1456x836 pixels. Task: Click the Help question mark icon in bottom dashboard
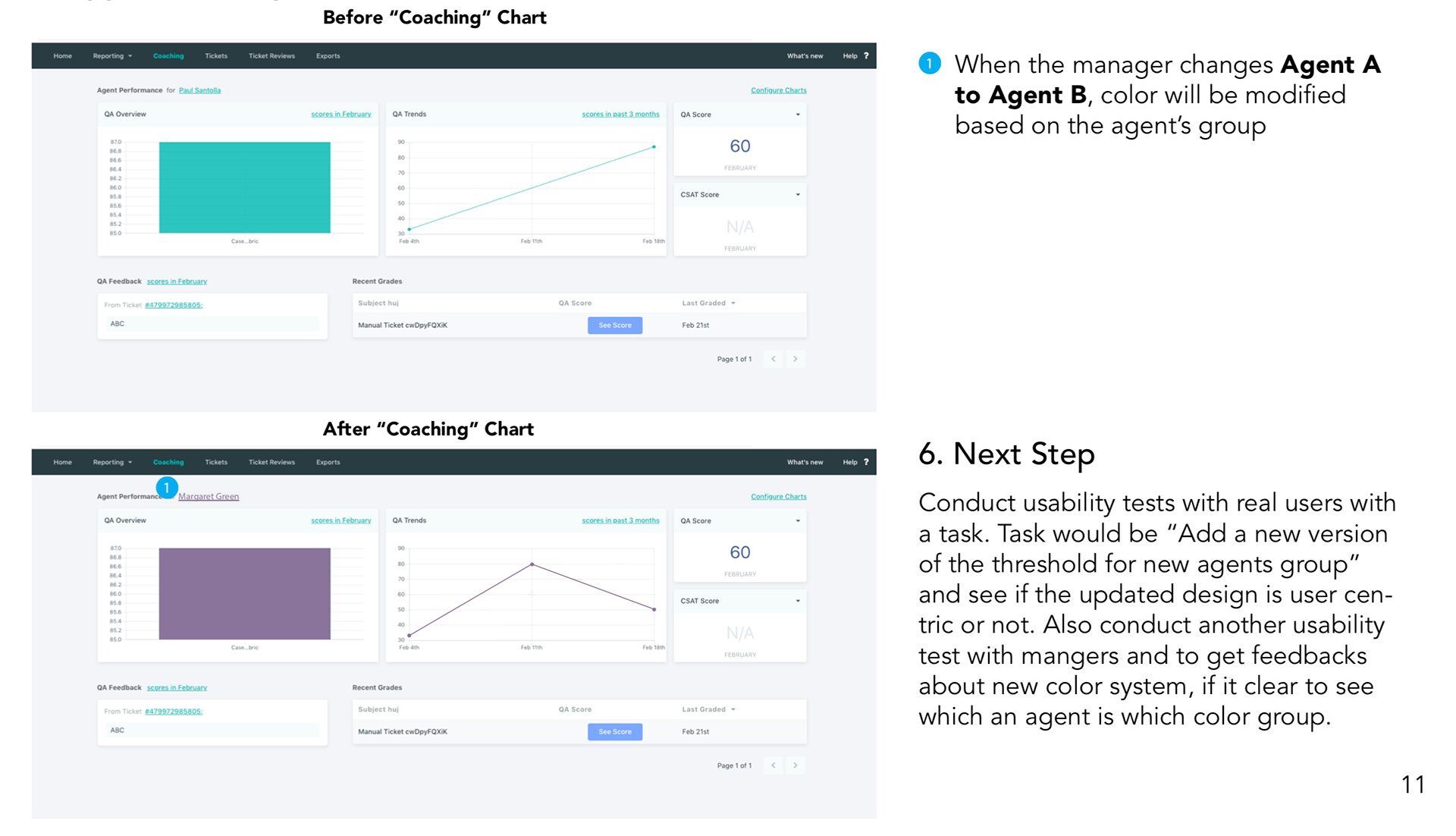(866, 462)
